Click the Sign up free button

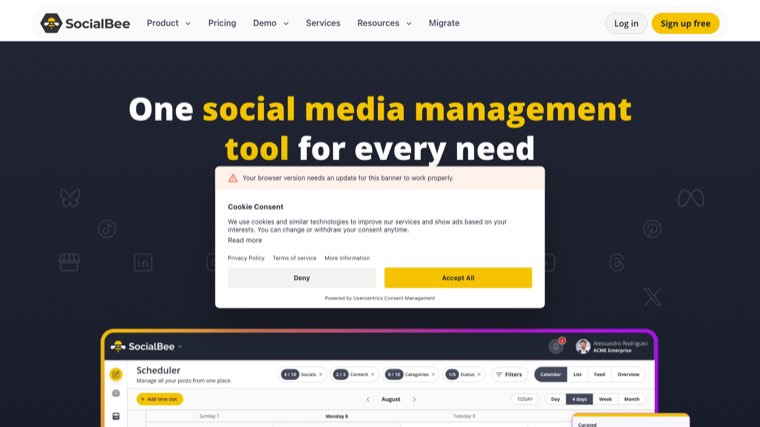pos(685,23)
